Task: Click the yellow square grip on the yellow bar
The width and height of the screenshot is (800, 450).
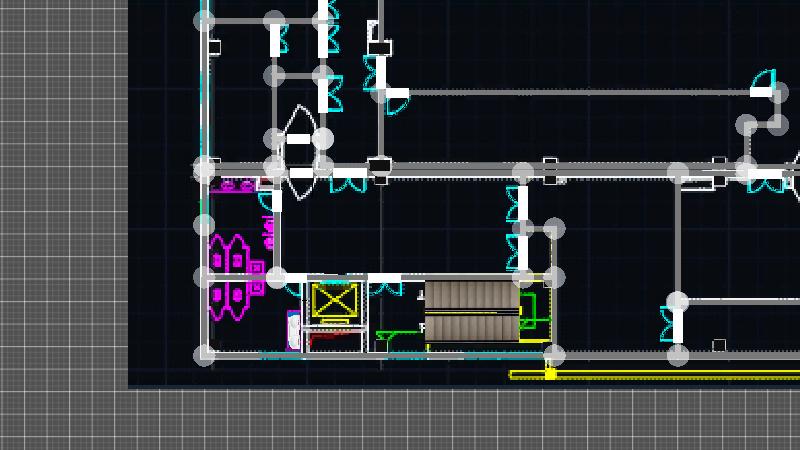Action: [550, 374]
